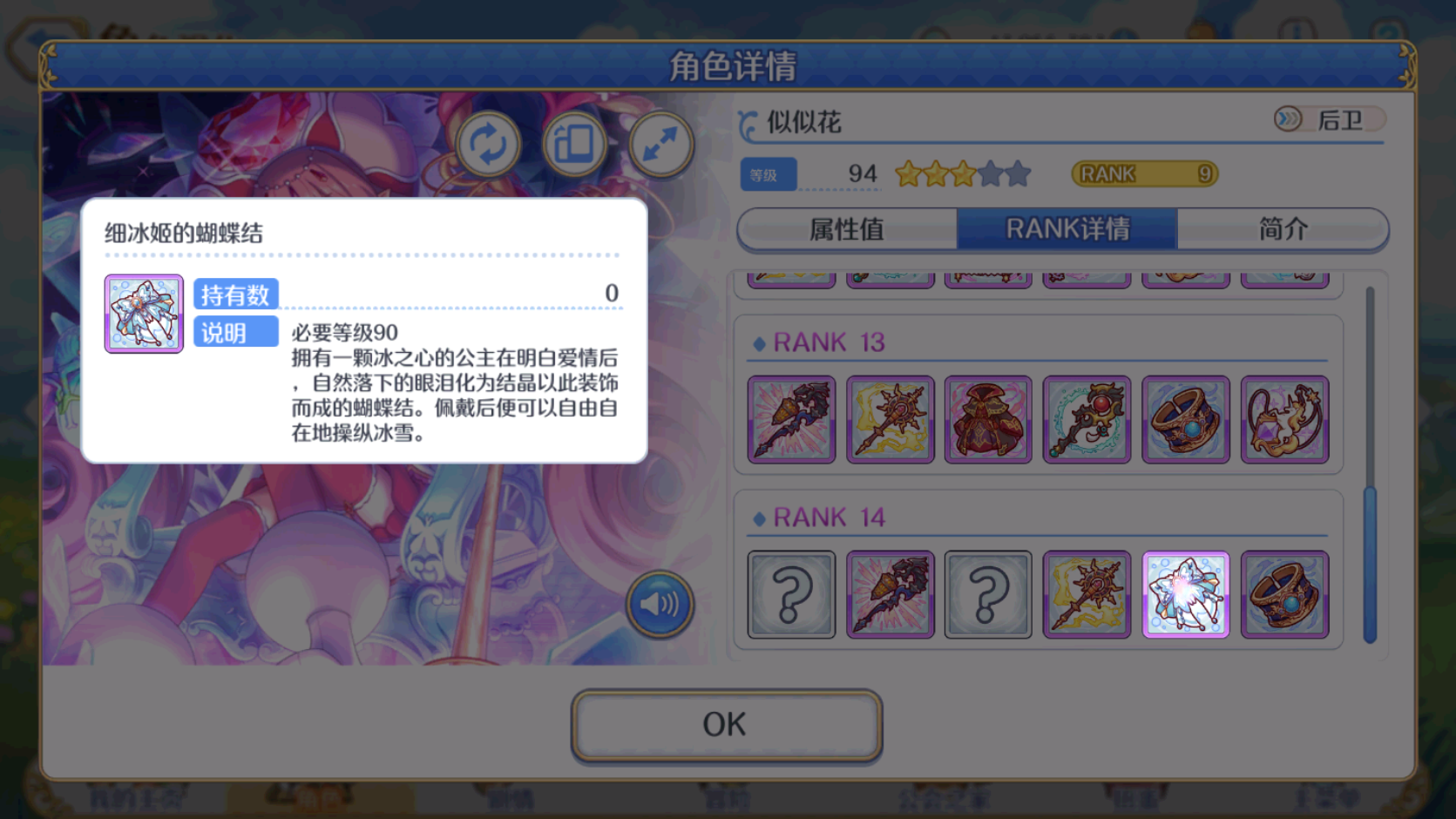Click the rotate character view icon

click(488, 145)
